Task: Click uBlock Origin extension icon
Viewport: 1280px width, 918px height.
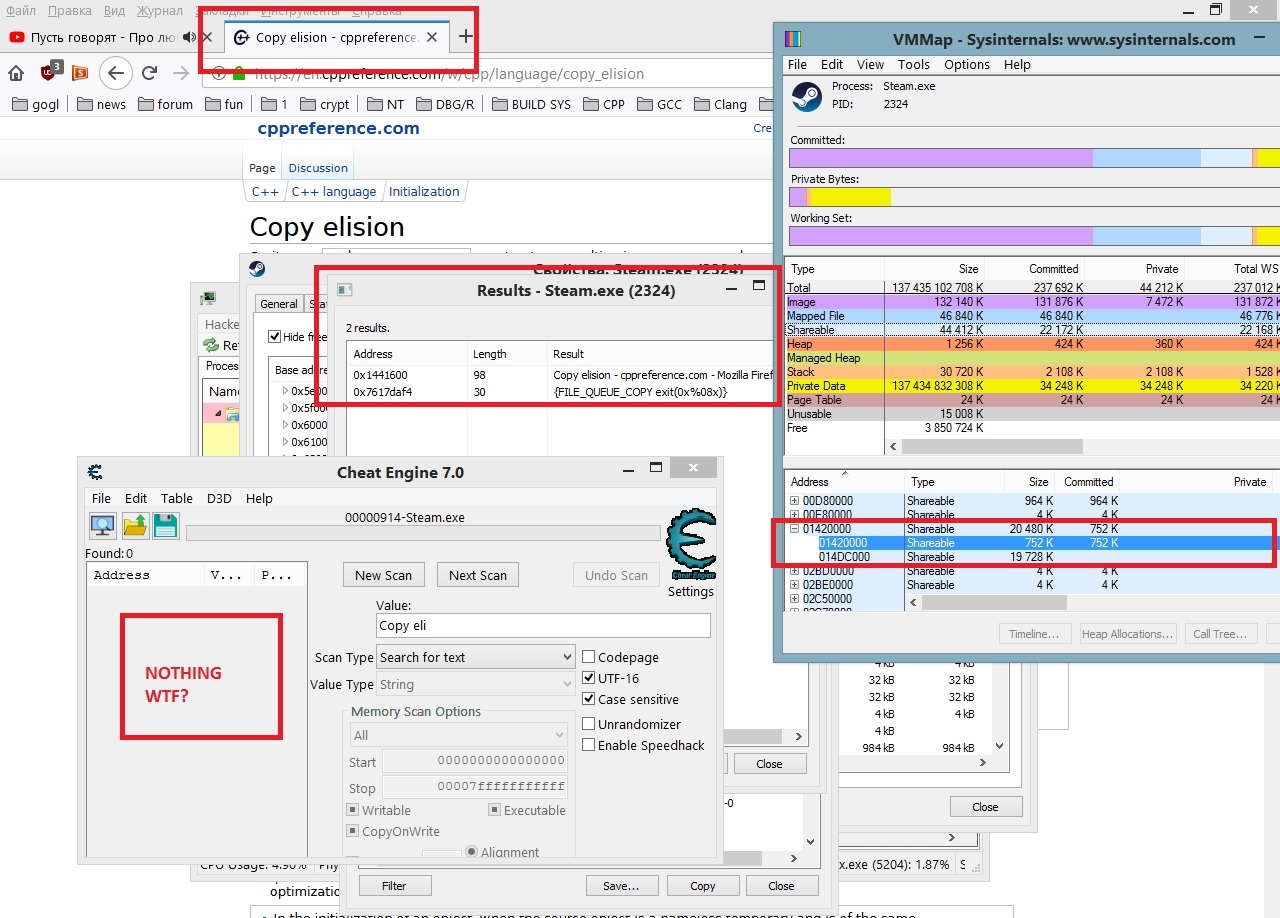Action: (x=50, y=72)
